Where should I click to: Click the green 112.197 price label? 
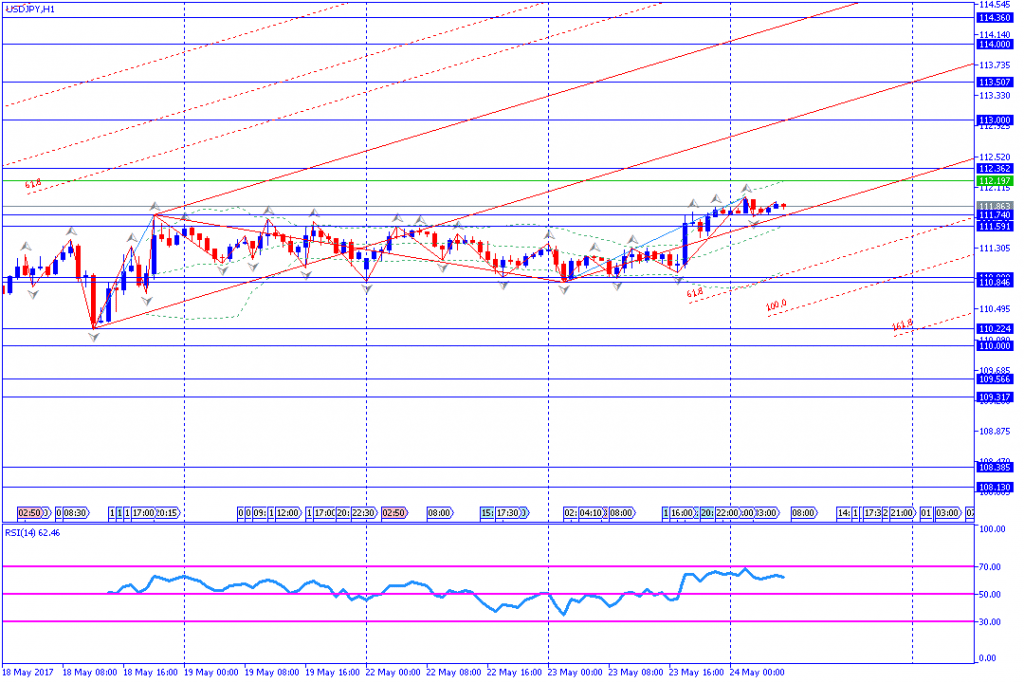coord(995,181)
